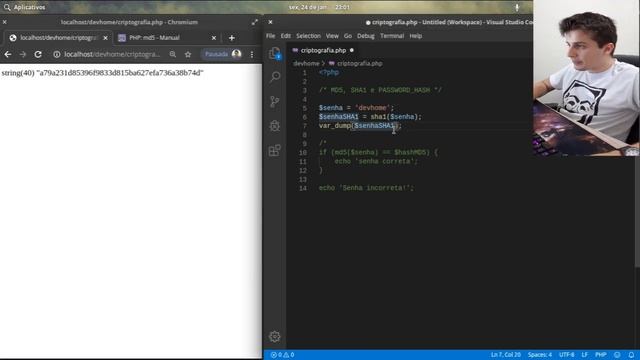Select the criptografia.php editor tab
This screenshot has height=360, width=640.
click(x=323, y=51)
